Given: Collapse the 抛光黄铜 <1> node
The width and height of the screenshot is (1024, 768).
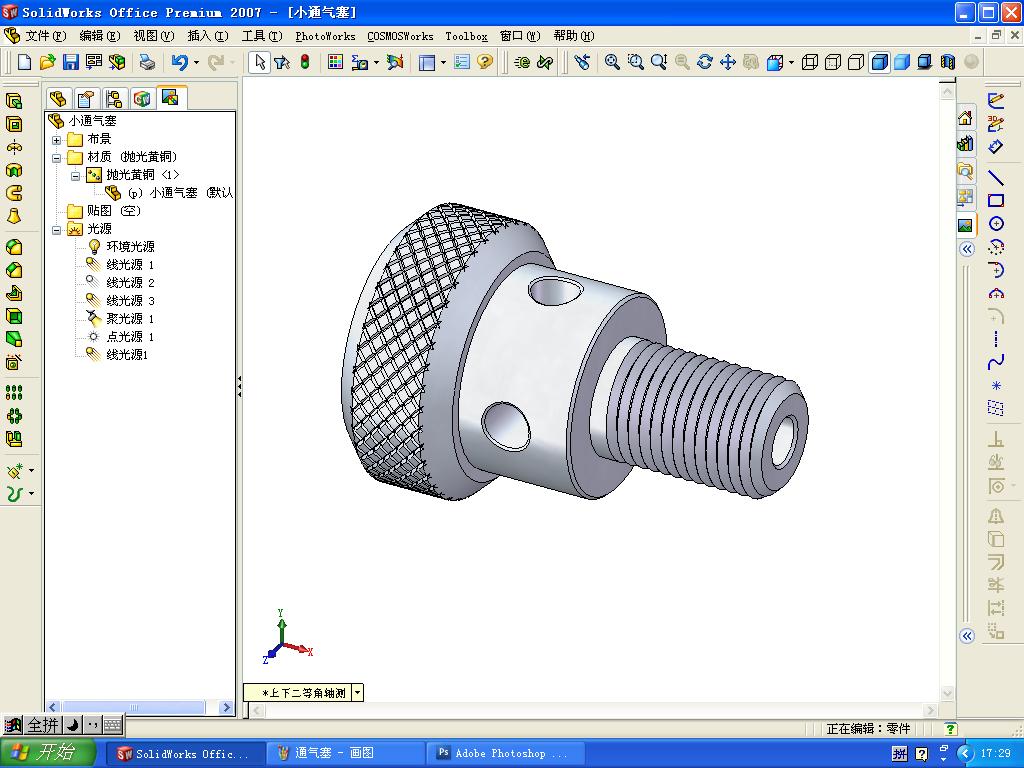Looking at the screenshot, I should point(75,176).
